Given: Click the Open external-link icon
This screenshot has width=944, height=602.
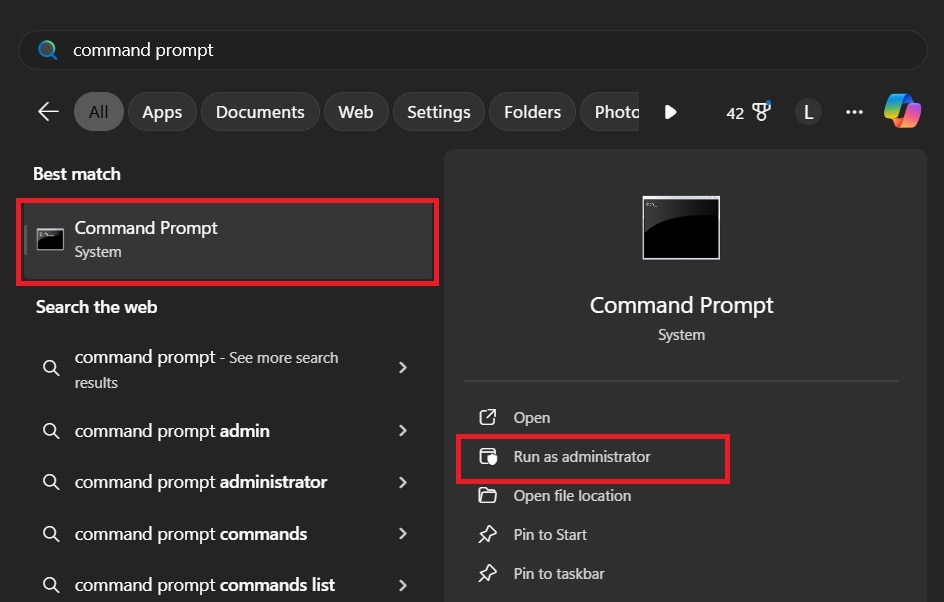Looking at the screenshot, I should (x=487, y=417).
